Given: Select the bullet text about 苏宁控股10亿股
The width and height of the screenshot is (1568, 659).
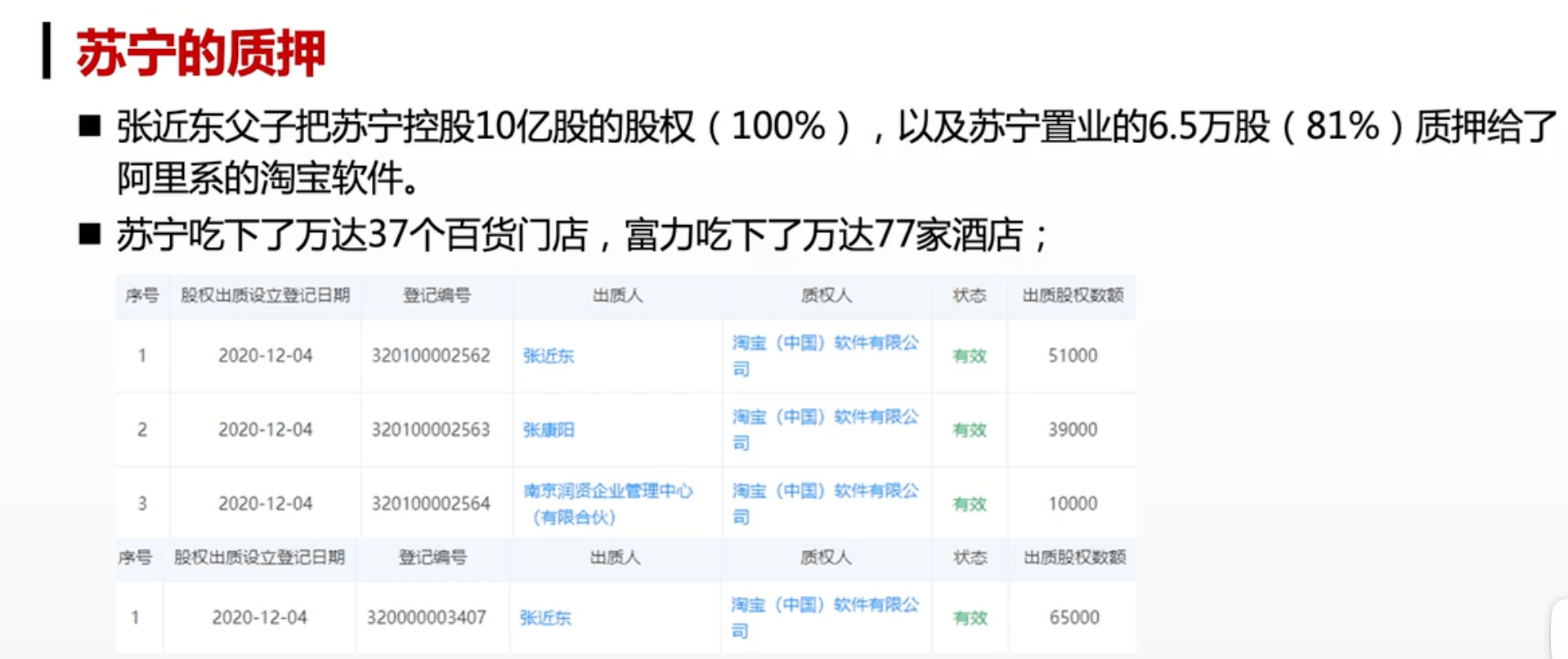Looking at the screenshot, I should tap(836, 152).
